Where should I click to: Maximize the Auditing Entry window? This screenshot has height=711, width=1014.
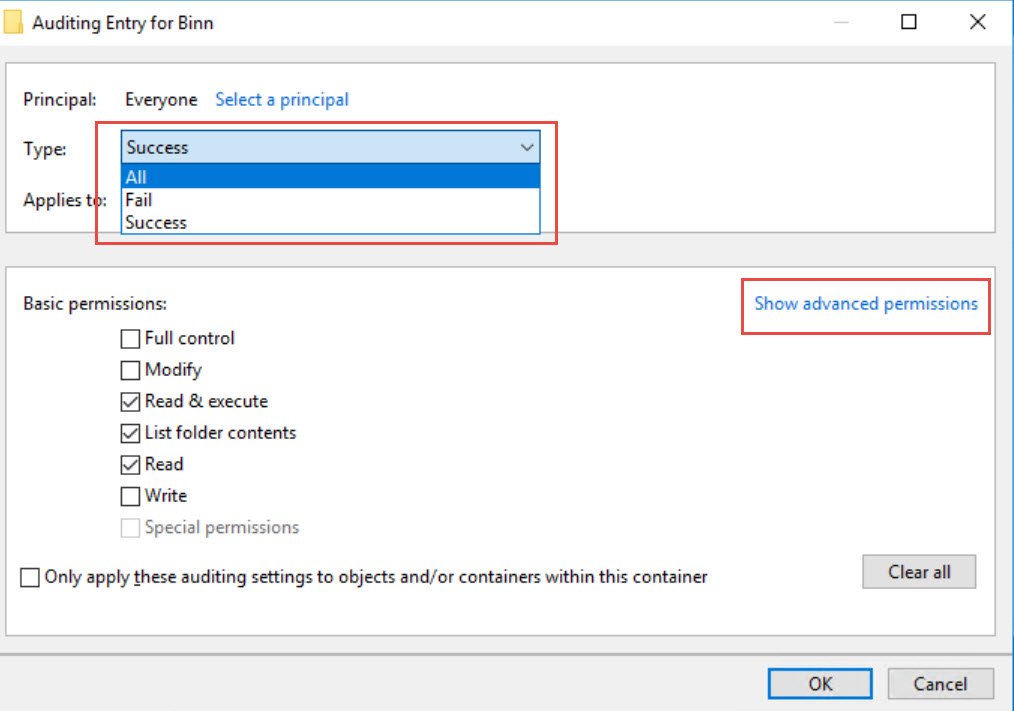(909, 22)
